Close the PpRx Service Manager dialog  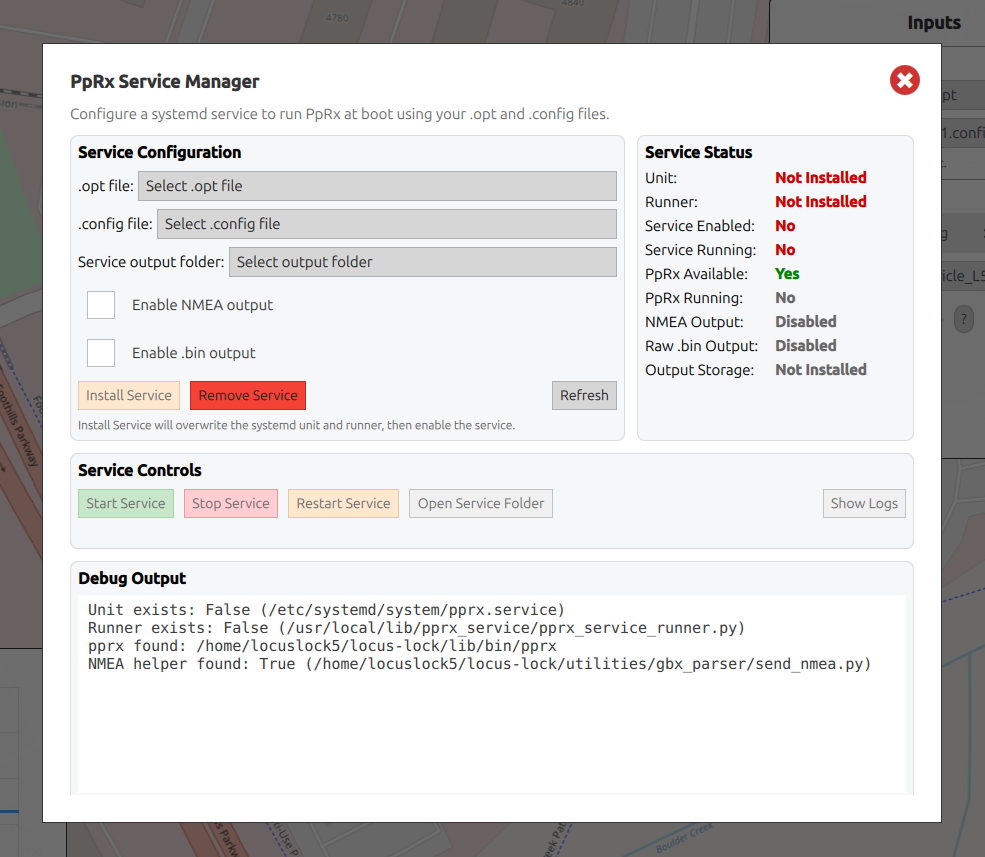tap(905, 80)
